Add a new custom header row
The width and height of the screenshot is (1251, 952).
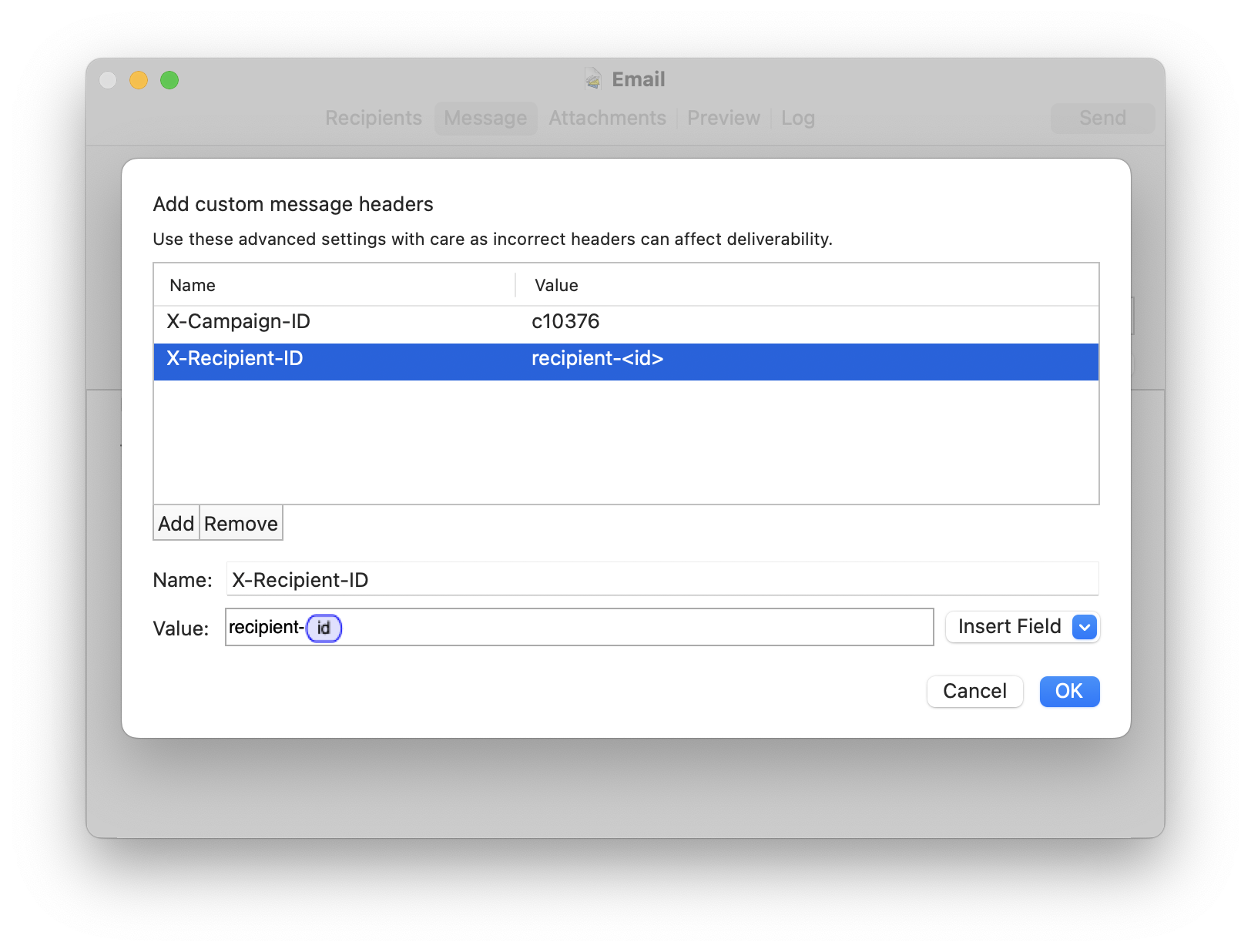176,524
